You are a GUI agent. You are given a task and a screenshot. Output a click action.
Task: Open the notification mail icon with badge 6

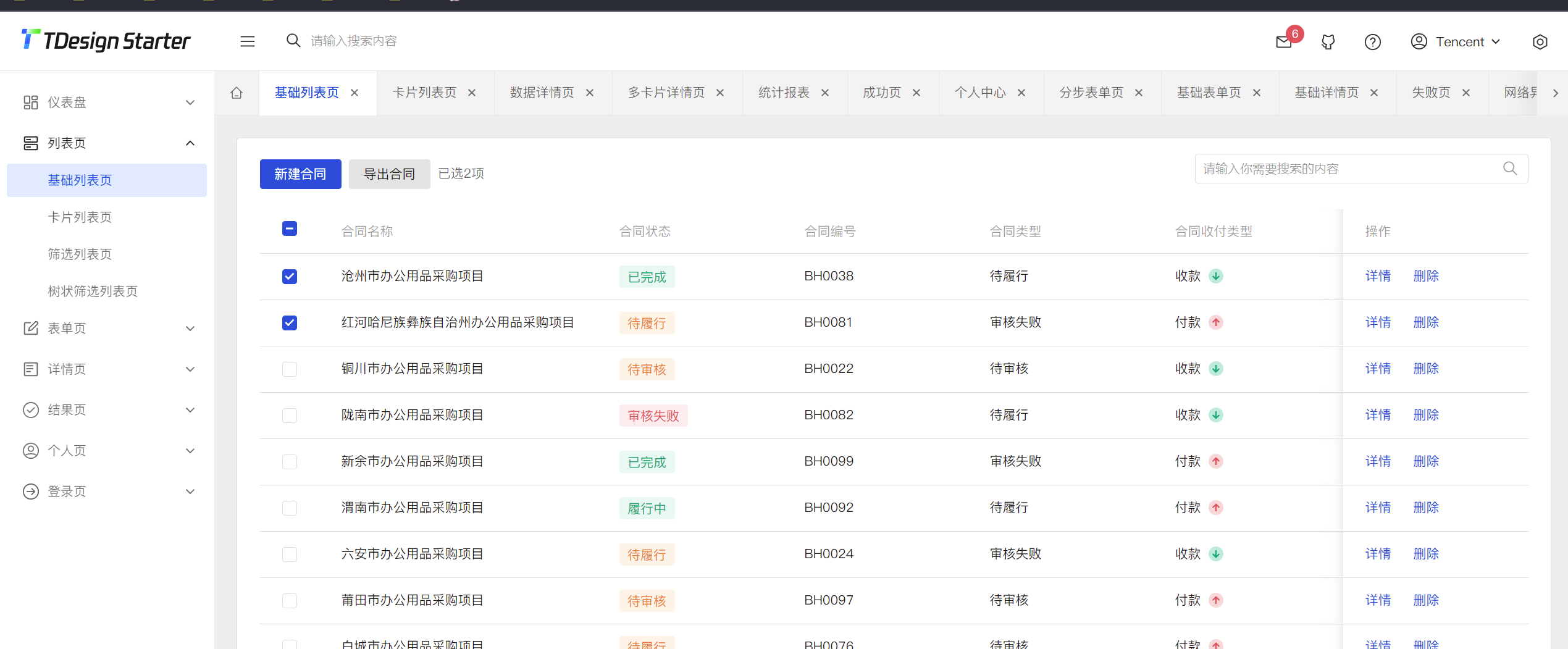pos(1284,41)
